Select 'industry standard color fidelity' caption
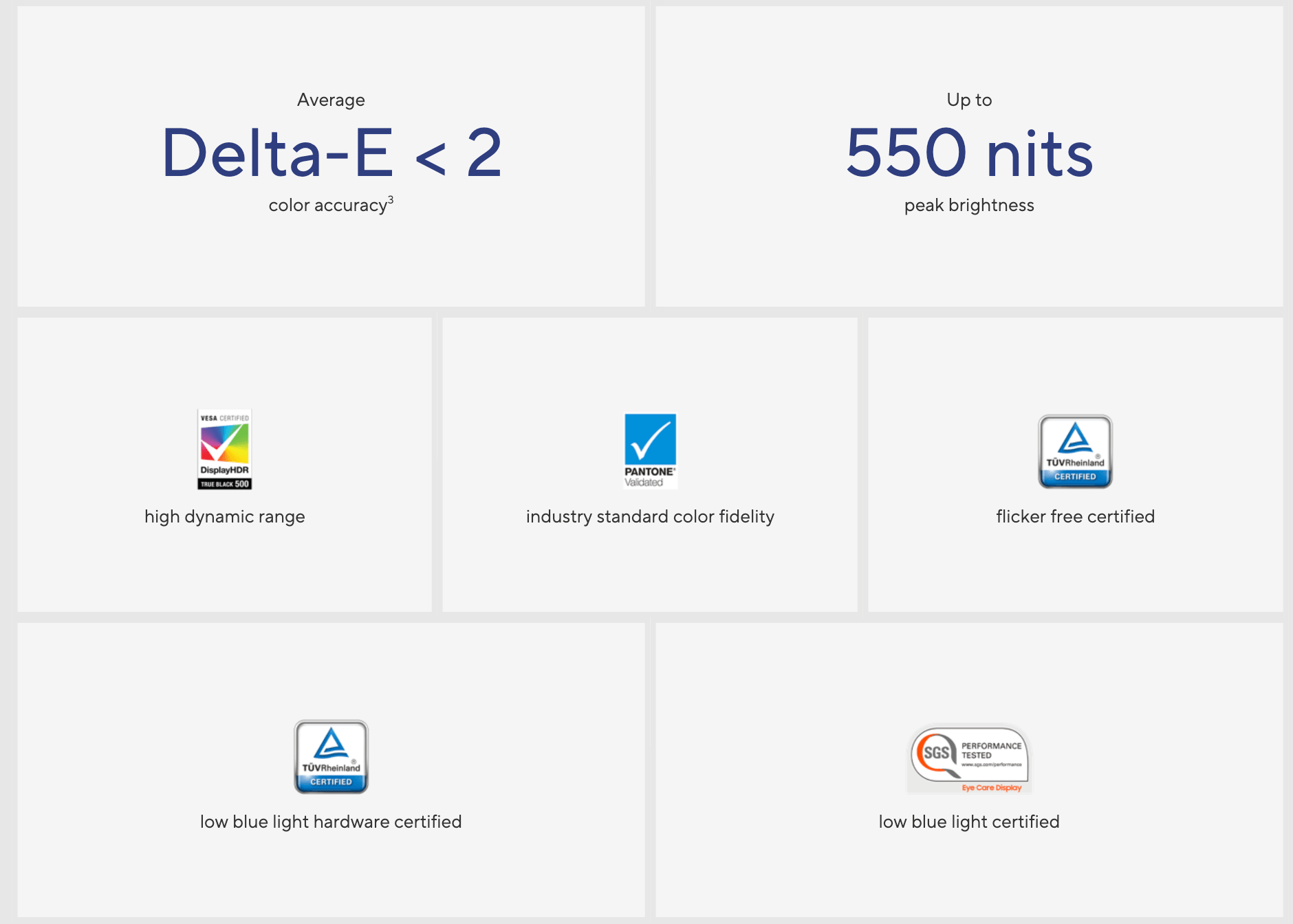The image size is (1293, 924). pyautogui.click(x=650, y=516)
